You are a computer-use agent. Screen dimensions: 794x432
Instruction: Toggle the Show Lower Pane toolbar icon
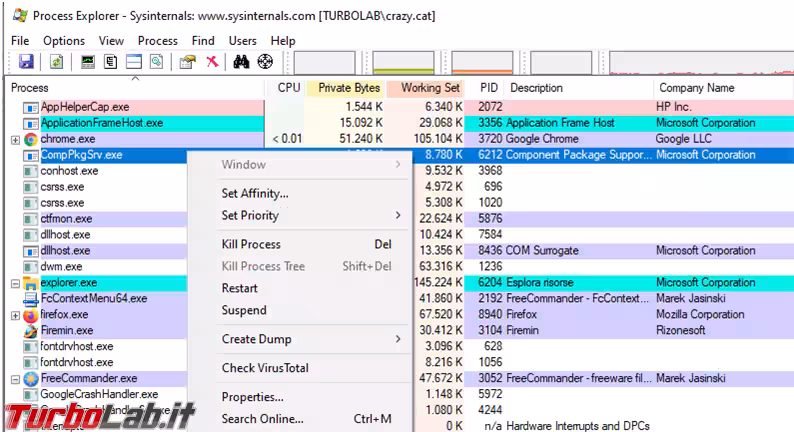(x=134, y=62)
